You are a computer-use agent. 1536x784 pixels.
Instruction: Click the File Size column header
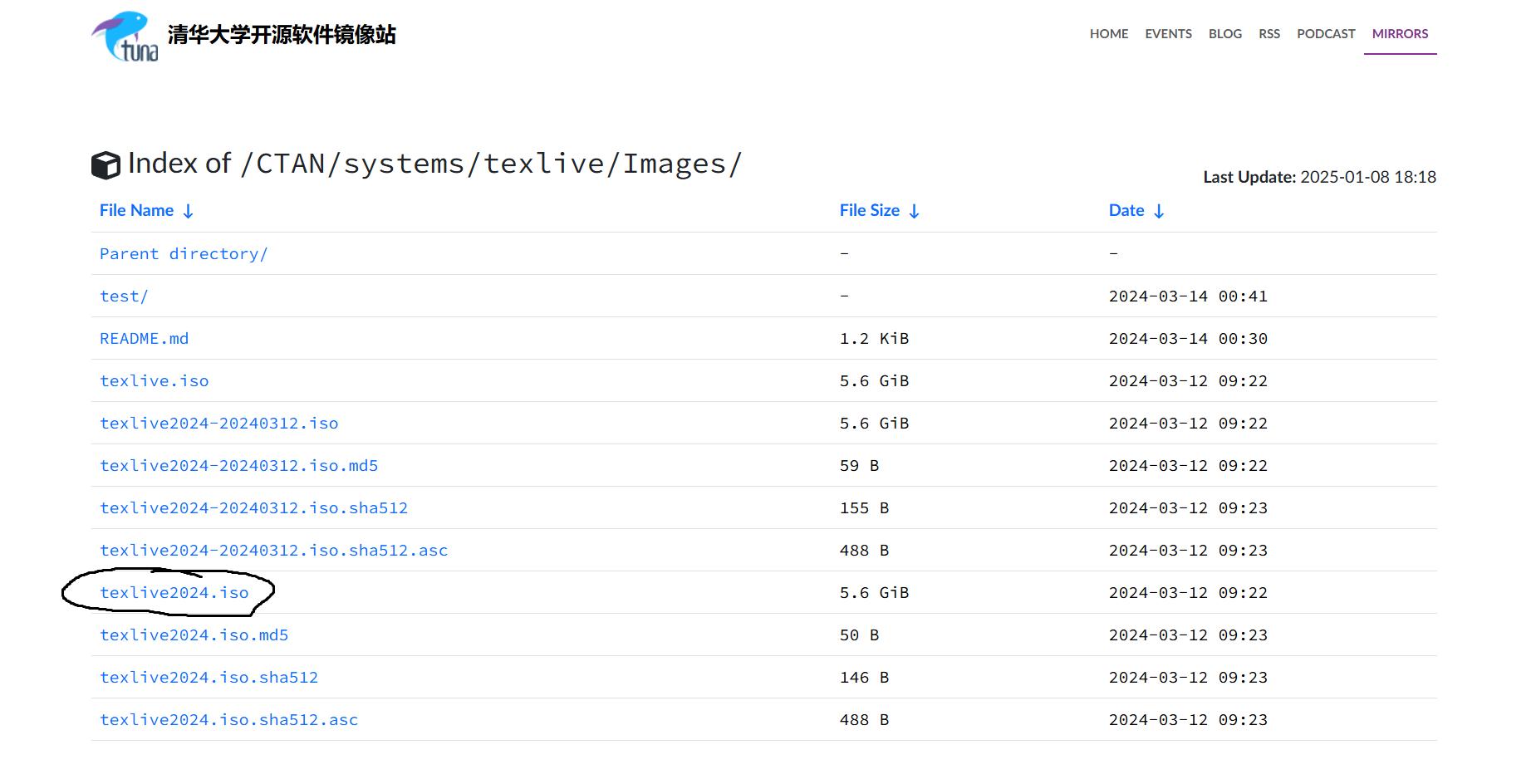pos(870,211)
